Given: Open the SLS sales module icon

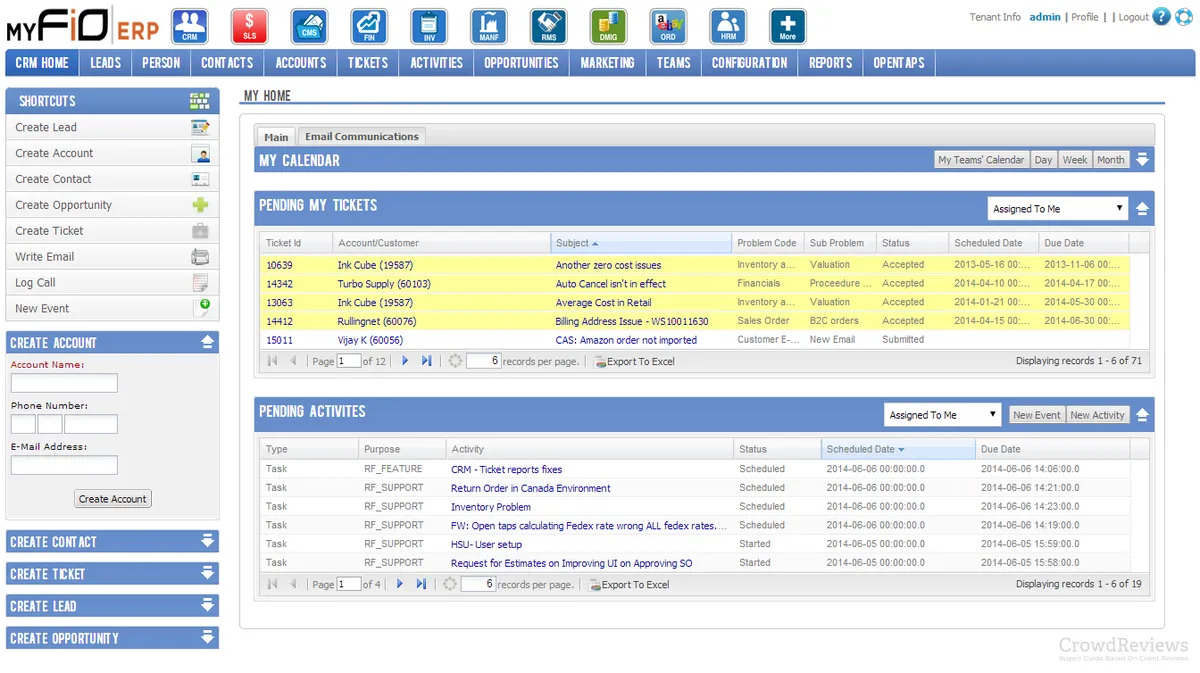Looking at the screenshot, I should pos(249,26).
